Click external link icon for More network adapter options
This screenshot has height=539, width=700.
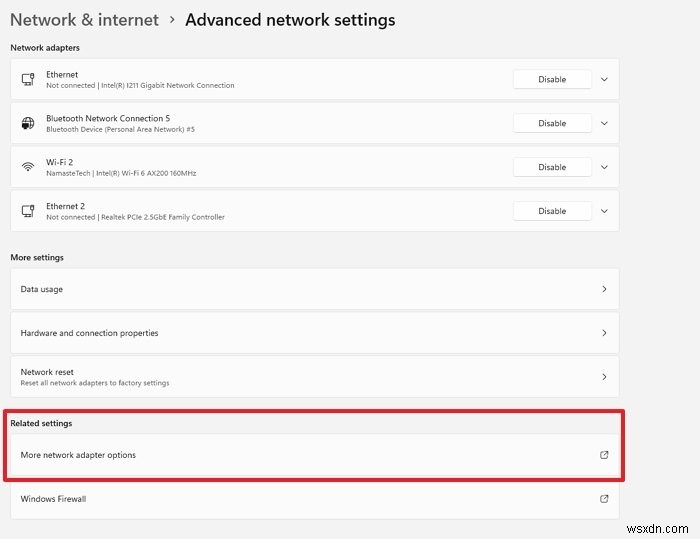tap(604, 455)
